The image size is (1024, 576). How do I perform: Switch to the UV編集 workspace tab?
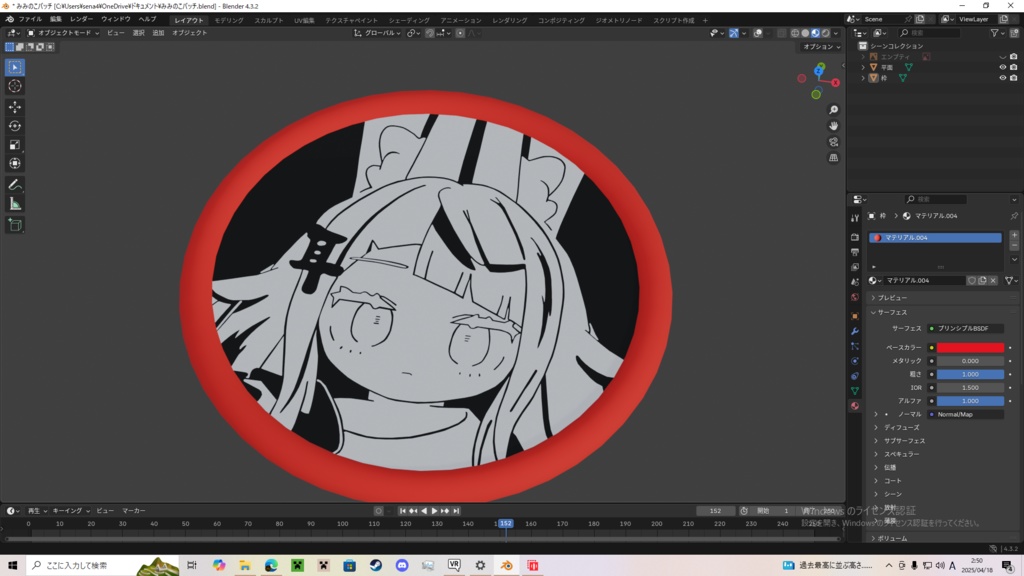click(304, 20)
